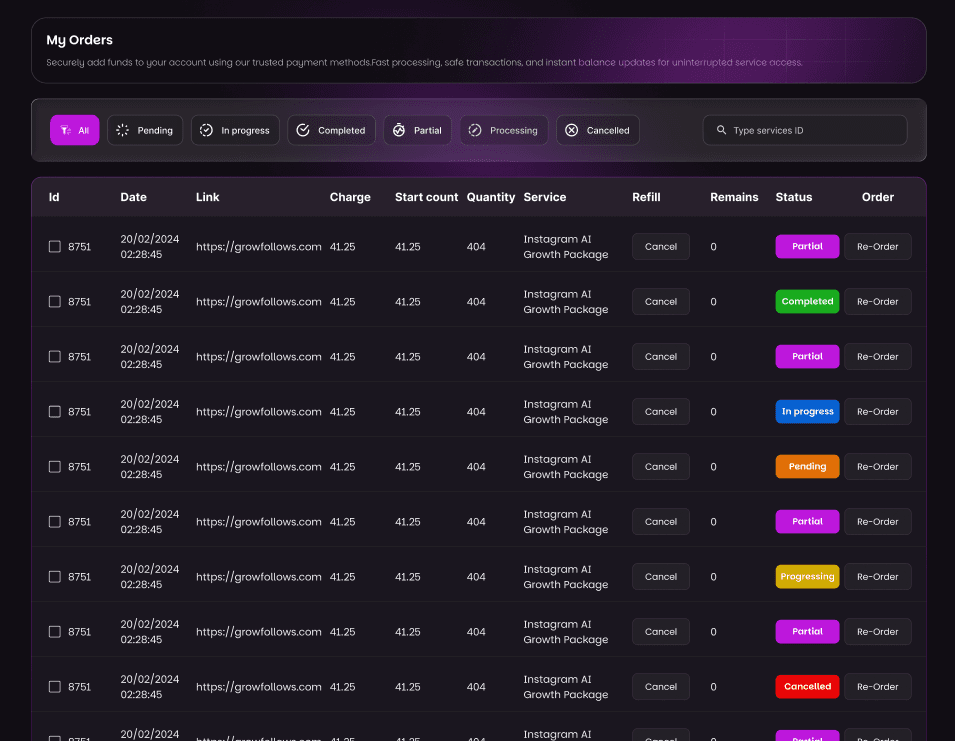Click the Status column header
The image size is (955, 741).
794,197
